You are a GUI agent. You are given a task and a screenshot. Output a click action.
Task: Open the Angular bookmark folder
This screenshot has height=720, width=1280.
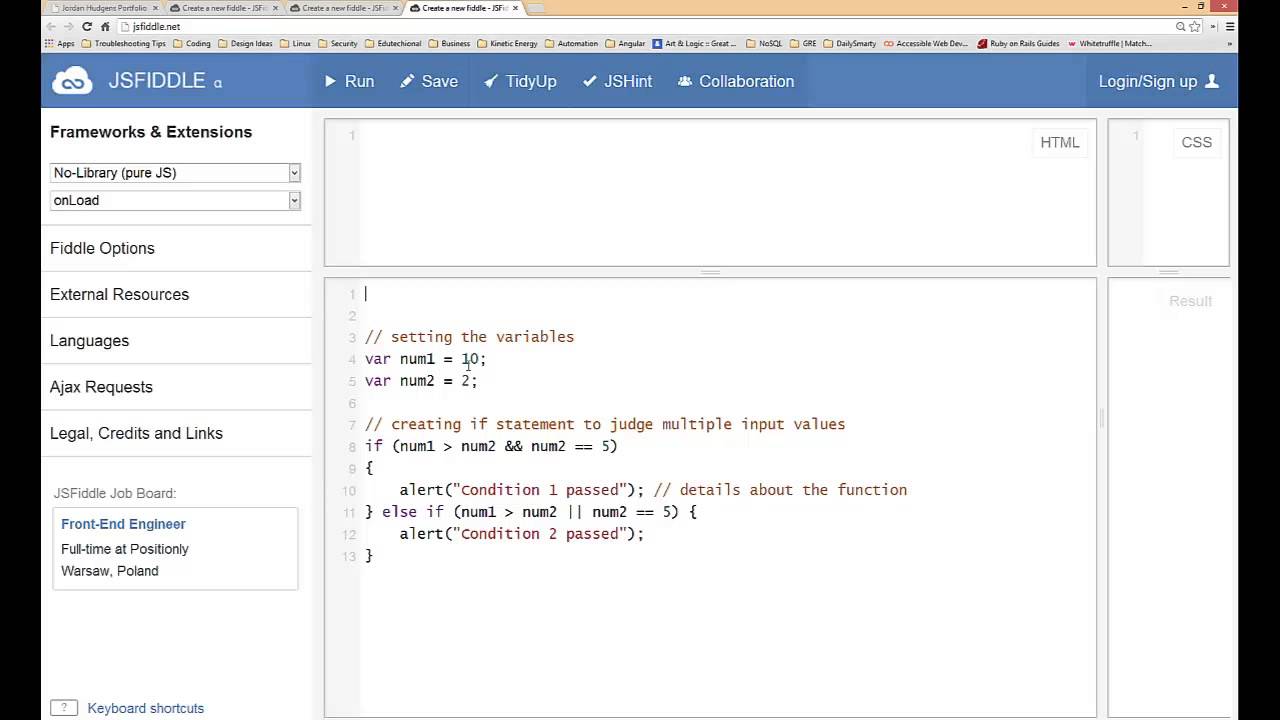pyautogui.click(x=625, y=44)
